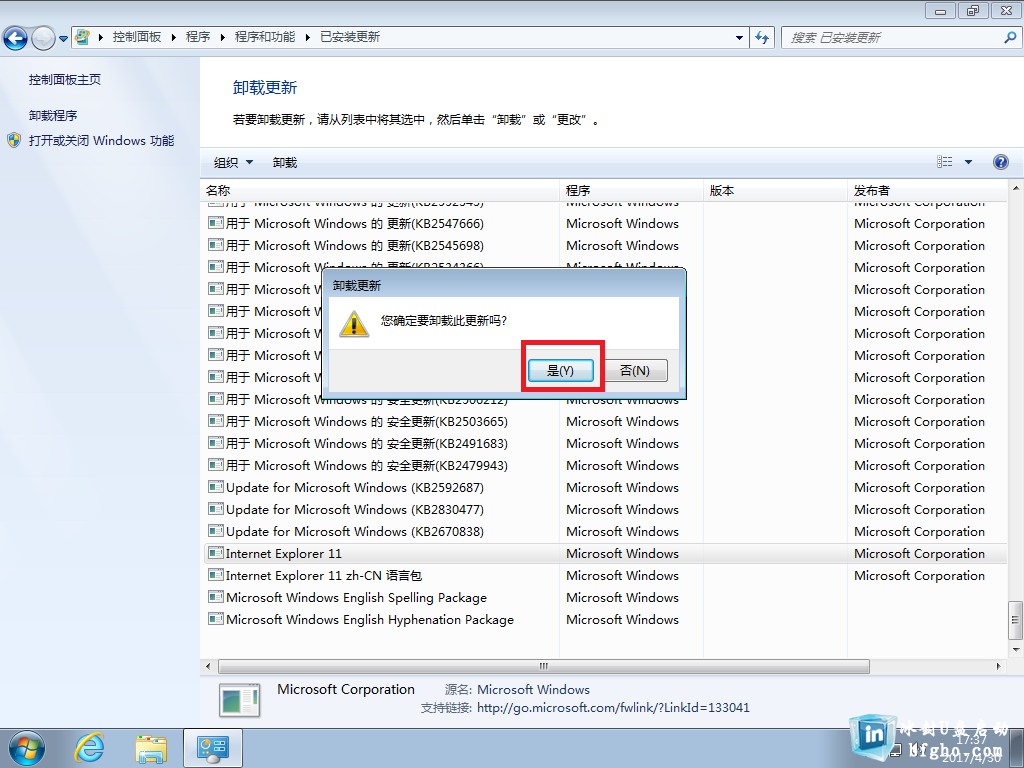The width and height of the screenshot is (1024, 768).
Task: Select Internet Explorer 11 zh-CN 语言包 entry
Action: click(x=605, y=575)
